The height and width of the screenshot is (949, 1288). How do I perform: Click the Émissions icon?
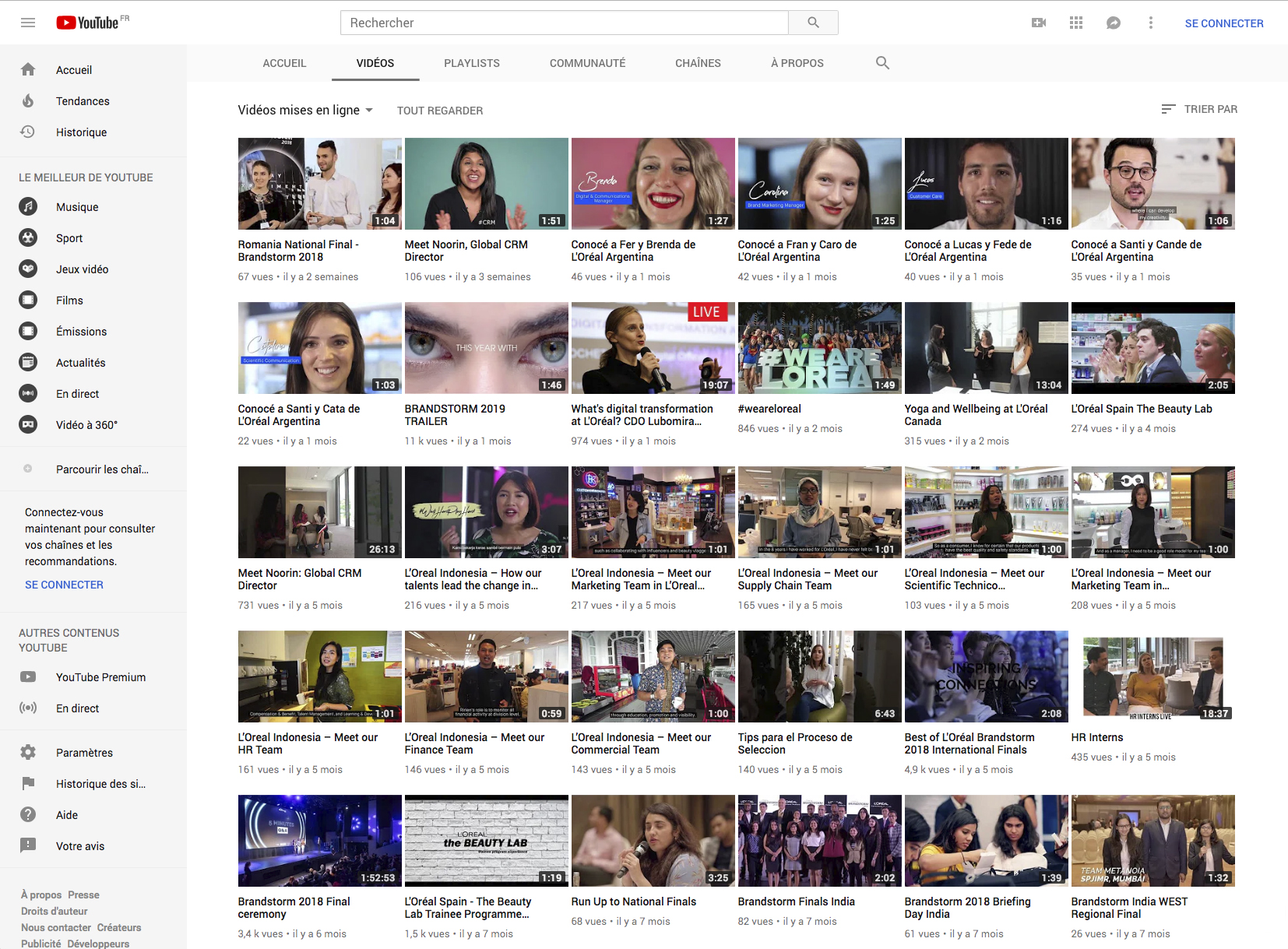[28, 331]
